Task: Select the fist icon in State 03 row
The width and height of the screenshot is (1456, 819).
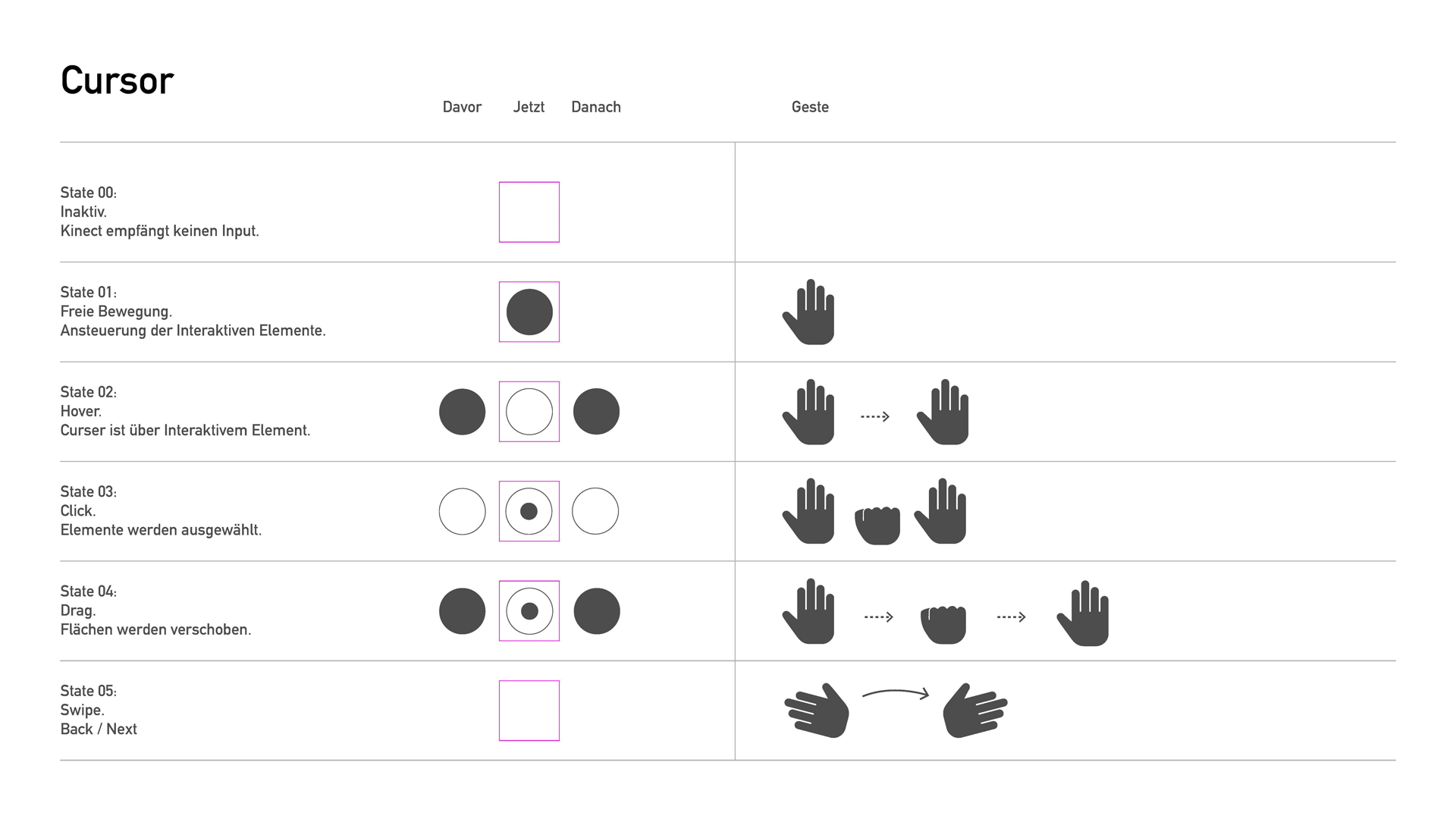Action: [877, 525]
